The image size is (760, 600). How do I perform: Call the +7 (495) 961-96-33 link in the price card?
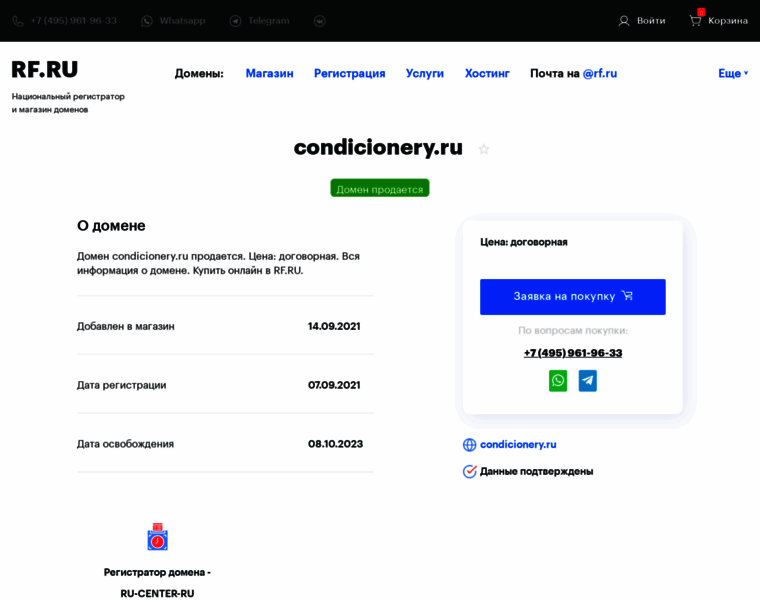point(573,353)
